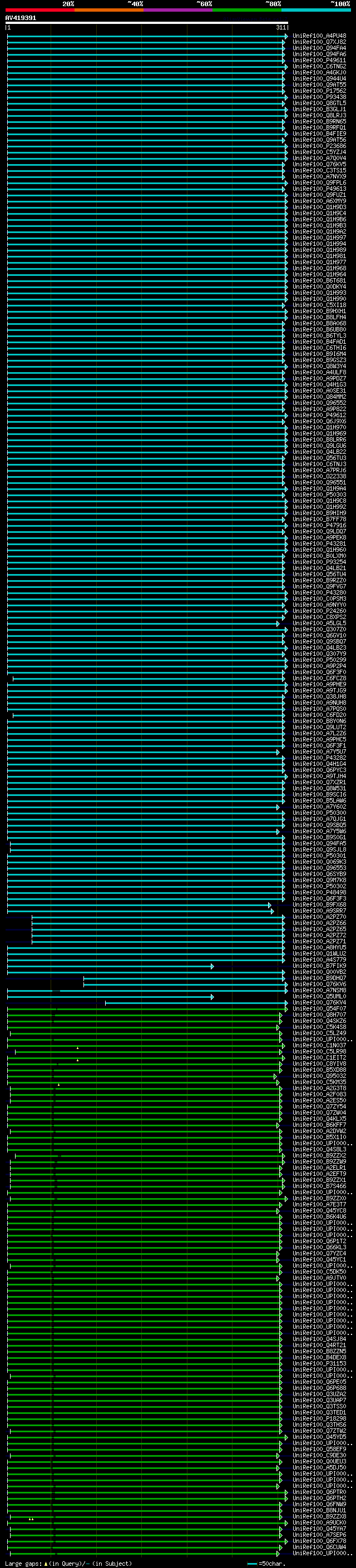Image resolution: width=356 pixels, height=1568 pixels.
Task: Select hit label UniRef100_Q9FPL6
Action: [319, 182]
